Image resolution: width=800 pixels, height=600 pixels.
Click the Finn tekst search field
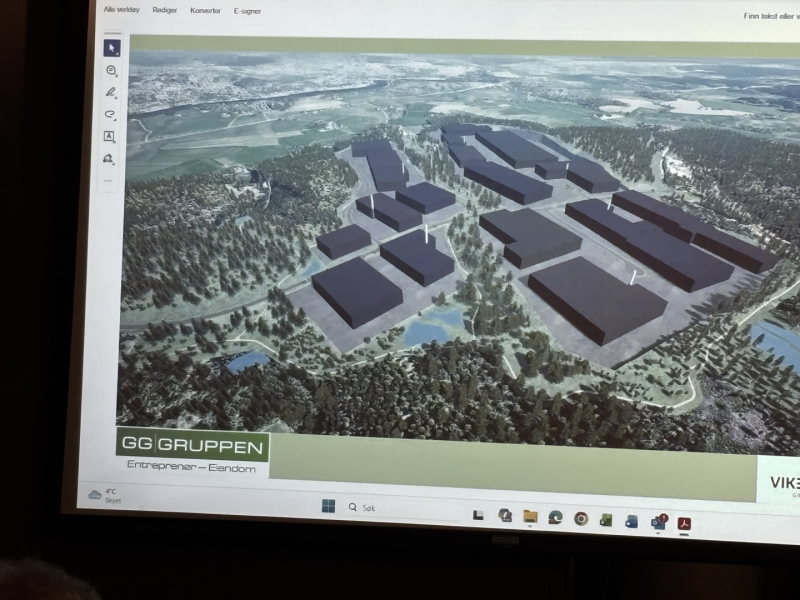click(x=768, y=16)
